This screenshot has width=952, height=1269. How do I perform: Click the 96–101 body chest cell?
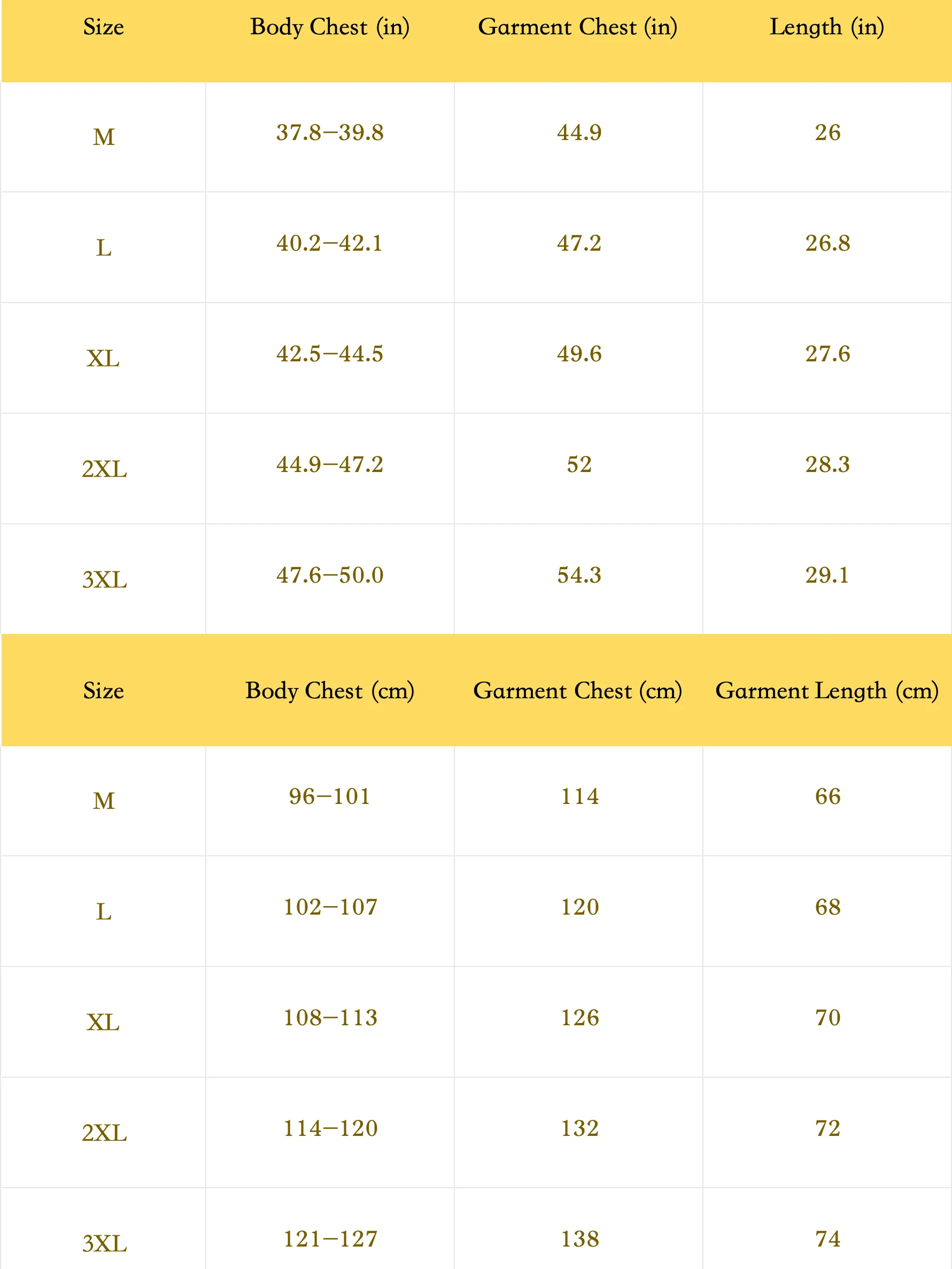pyautogui.click(x=329, y=796)
